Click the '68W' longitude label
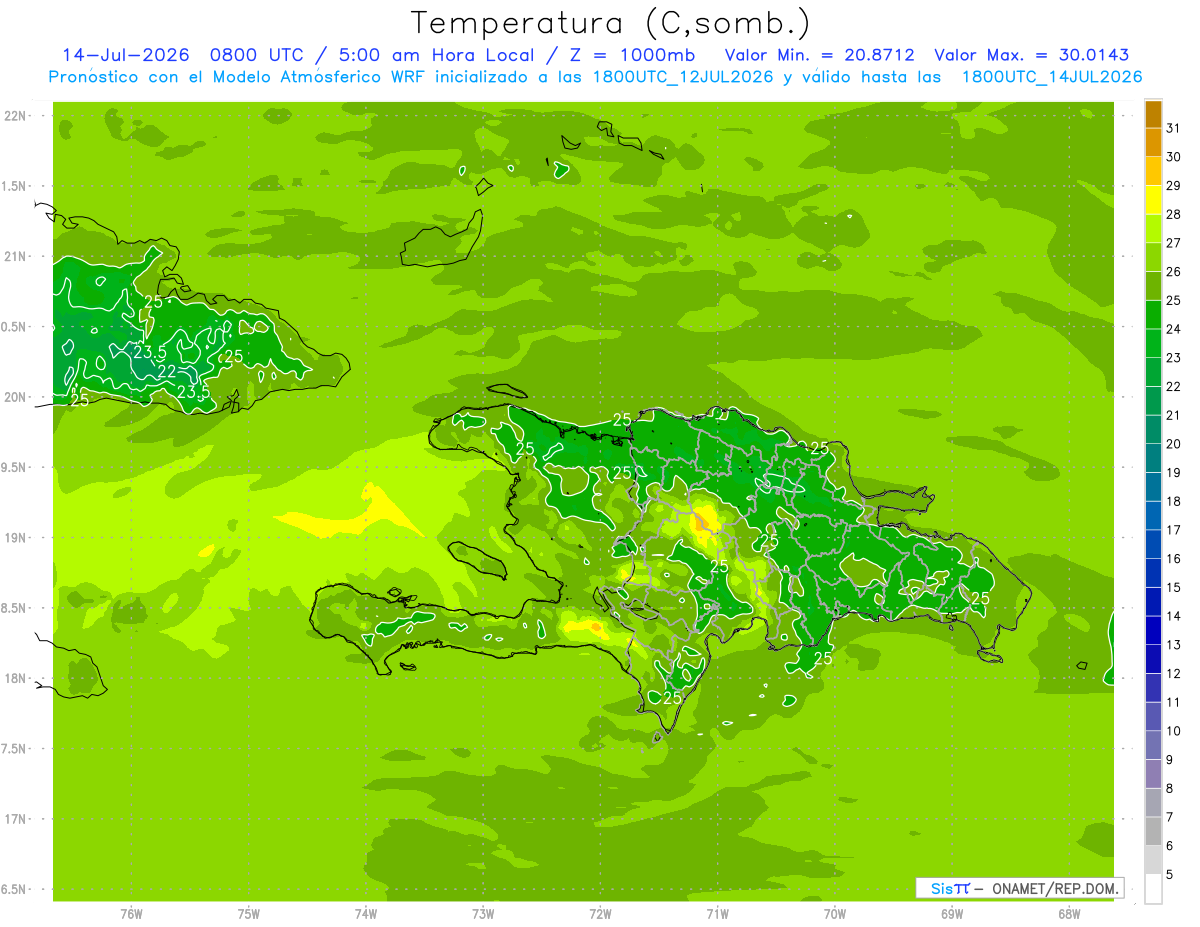The width and height of the screenshot is (1200, 927). 1069,914
